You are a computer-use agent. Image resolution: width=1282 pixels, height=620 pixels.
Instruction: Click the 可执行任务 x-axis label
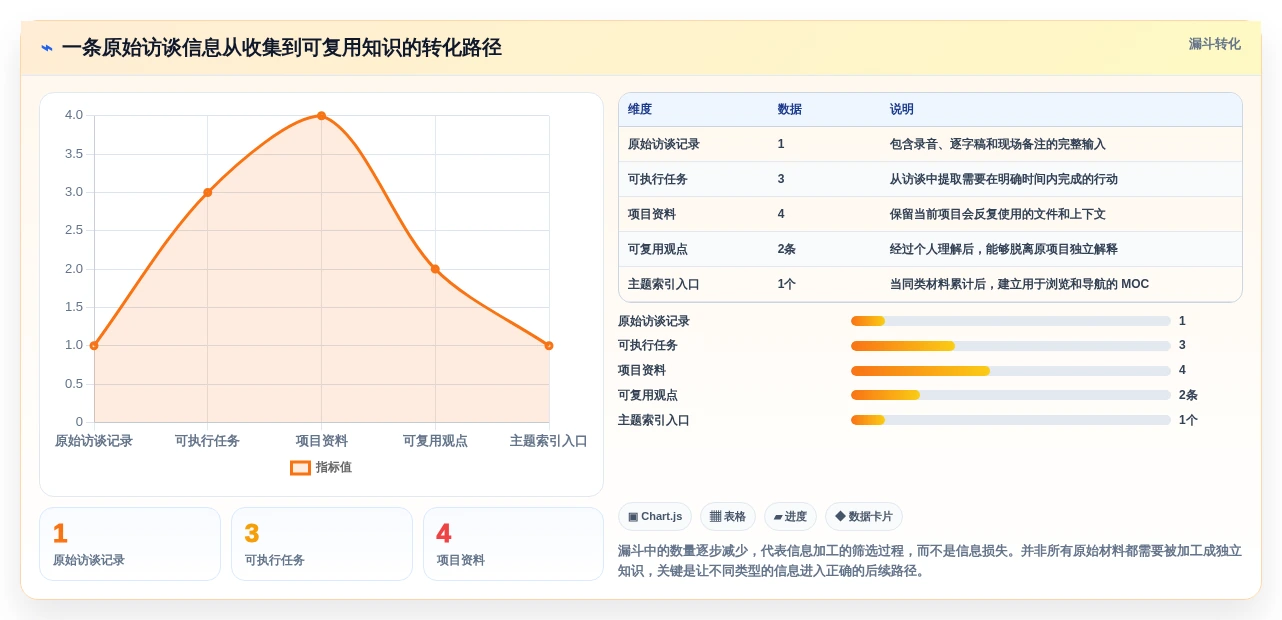pos(207,441)
